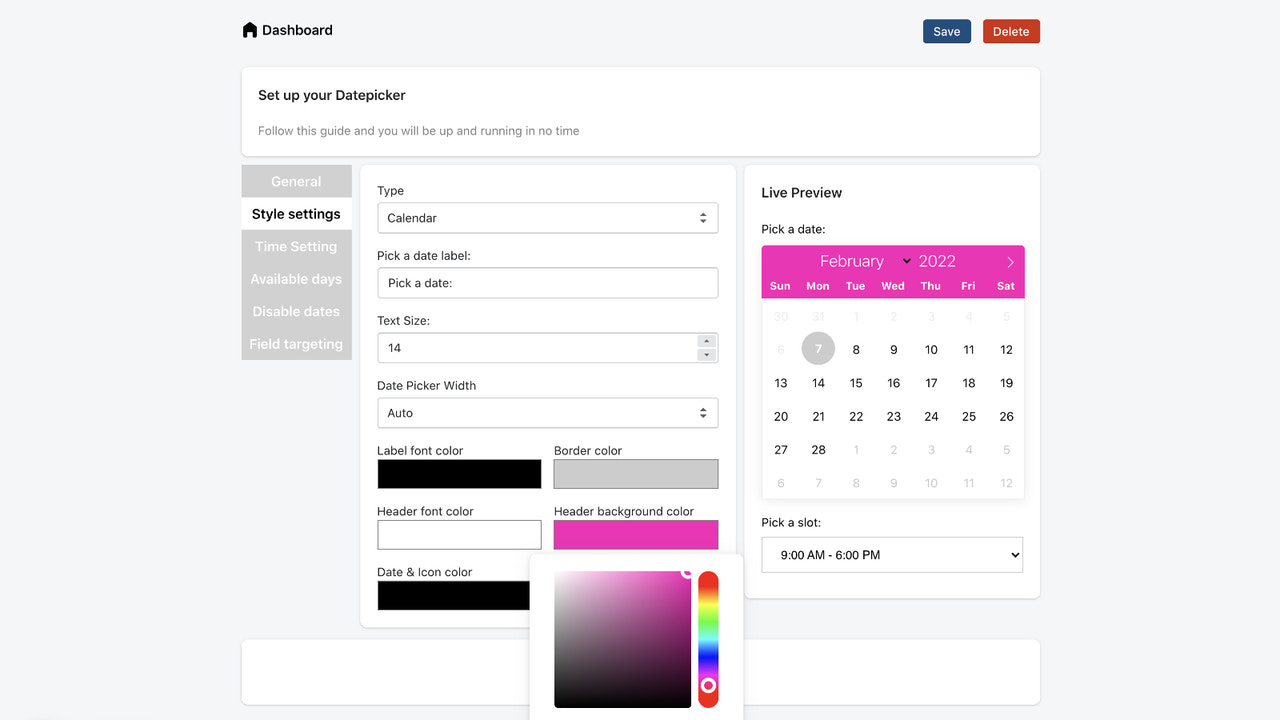Click the Delete button

pyautogui.click(x=1010, y=31)
